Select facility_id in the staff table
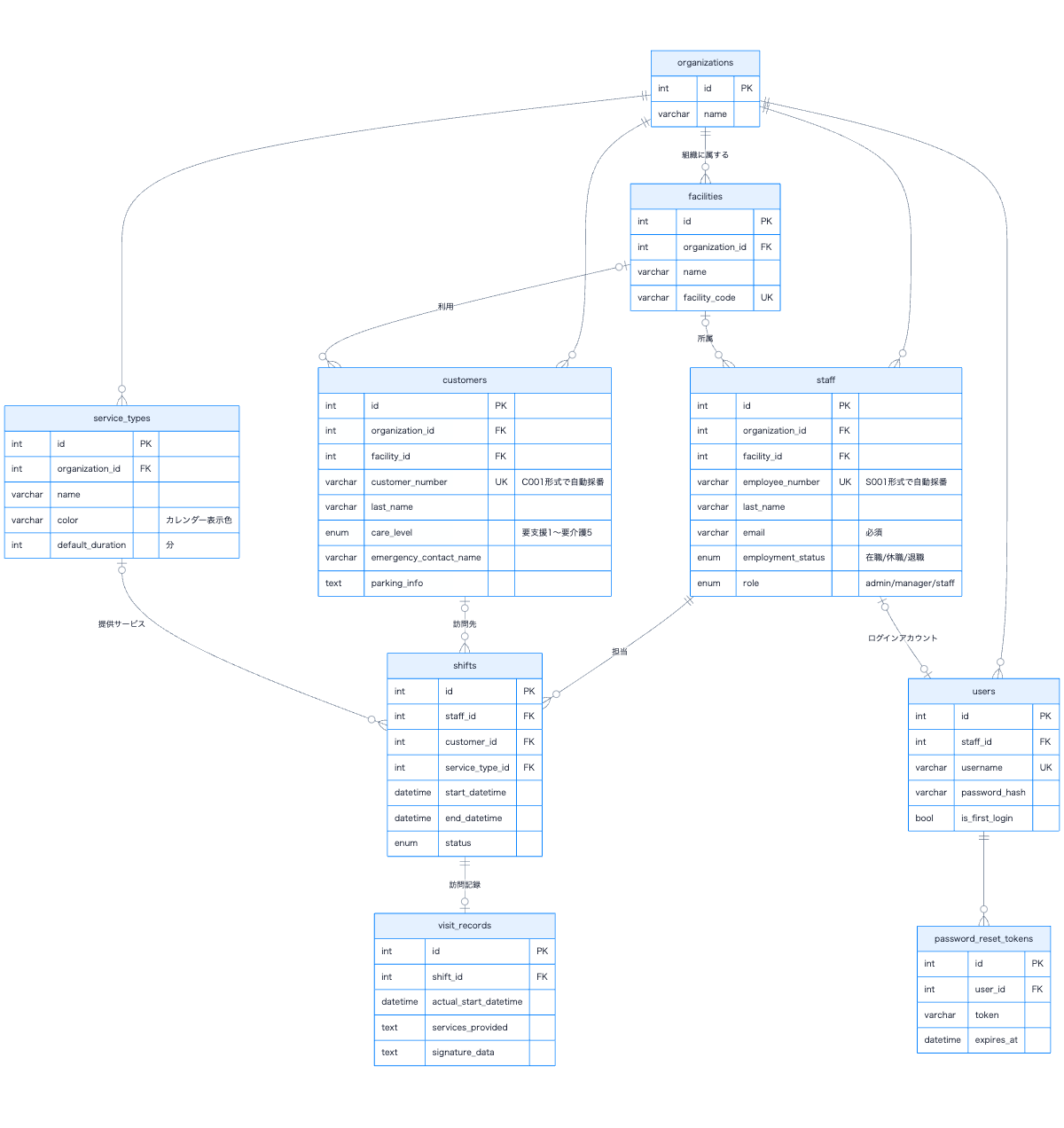 tap(784, 457)
